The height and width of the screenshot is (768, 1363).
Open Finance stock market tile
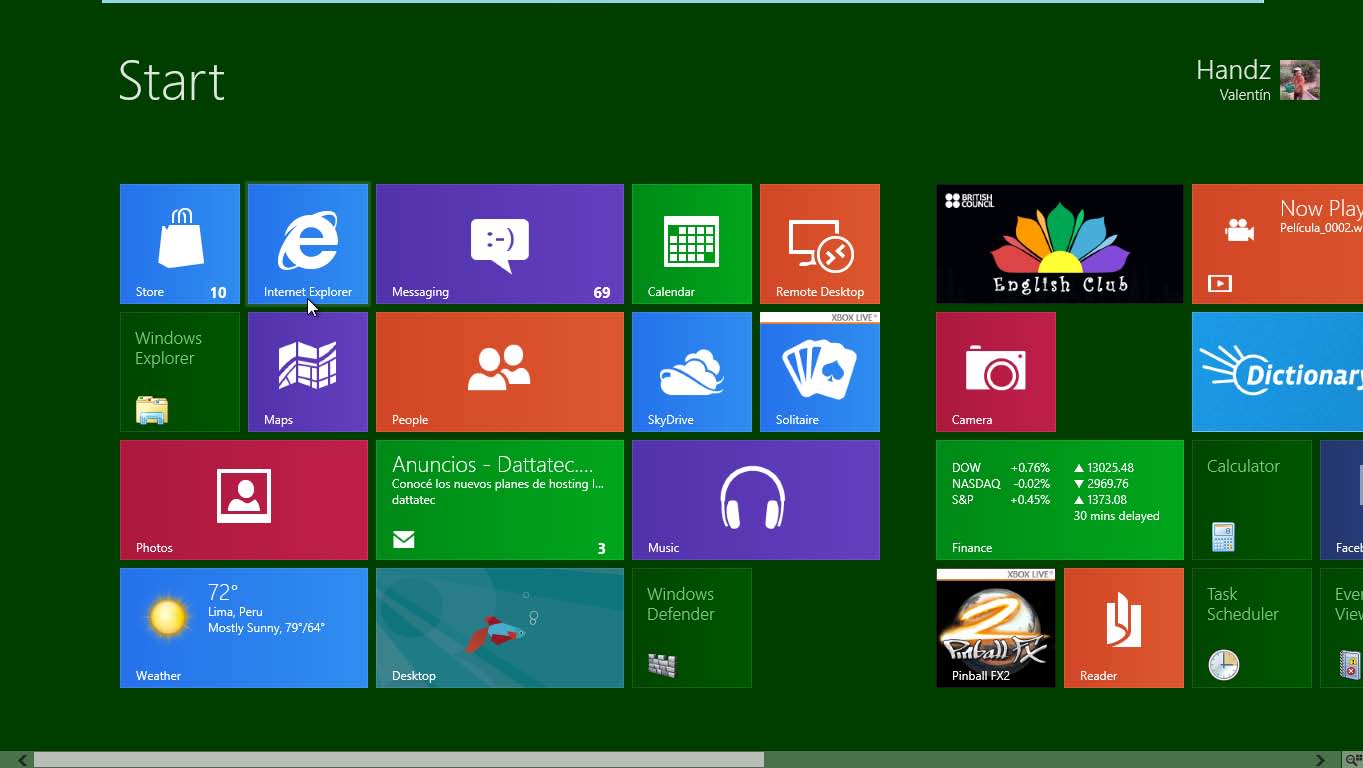(x=1060, y=500)
